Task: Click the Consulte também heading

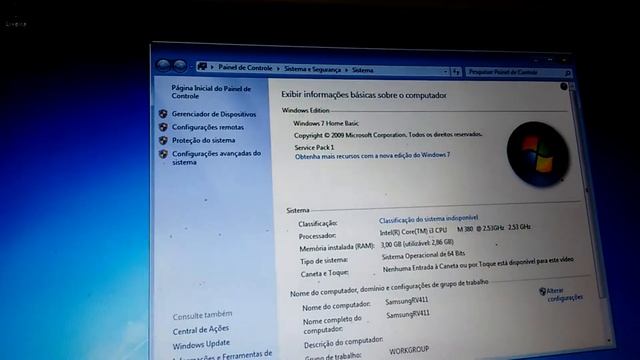Action: [202, 315]
